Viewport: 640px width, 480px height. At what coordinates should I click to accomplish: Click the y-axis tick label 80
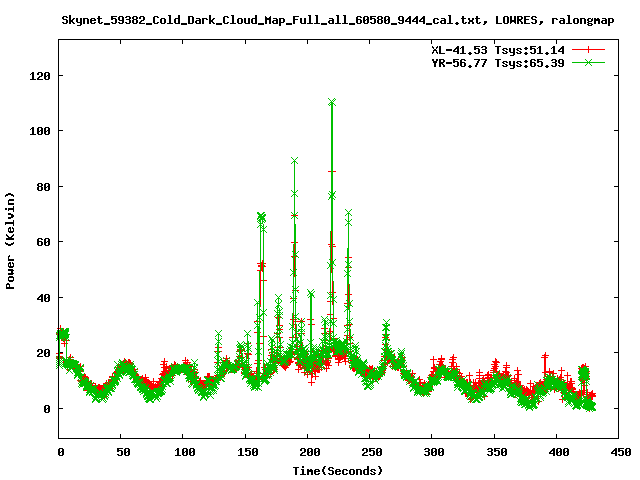(43, 187)
